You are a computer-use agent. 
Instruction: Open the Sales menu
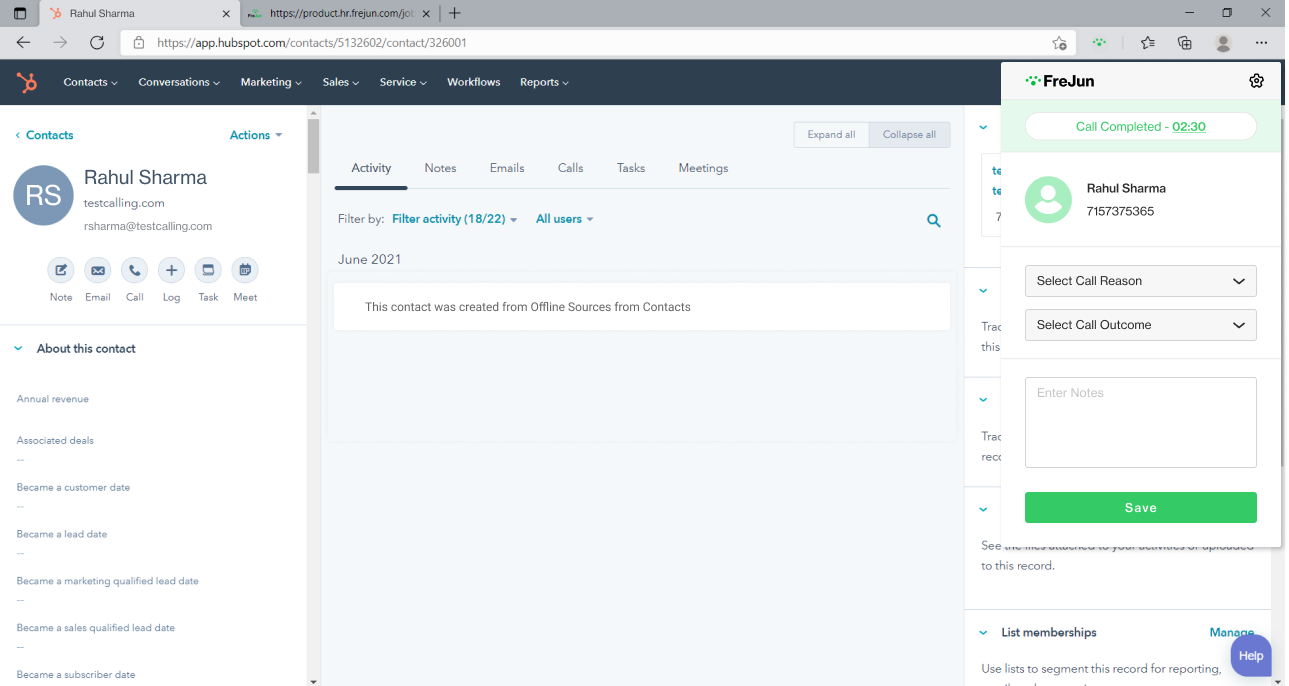(341, 82)
